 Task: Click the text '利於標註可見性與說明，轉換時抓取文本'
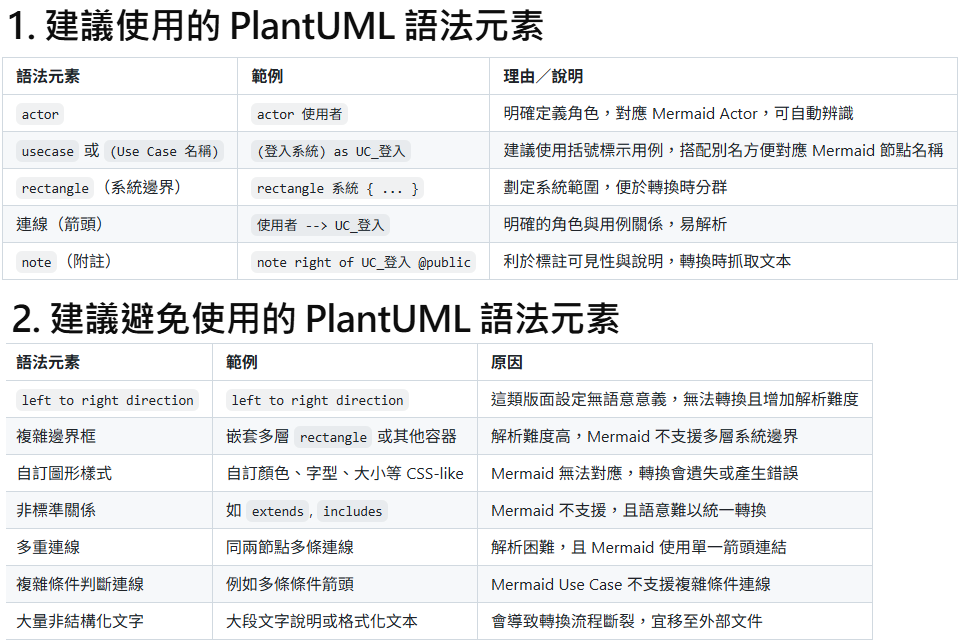tap(647, 261)
